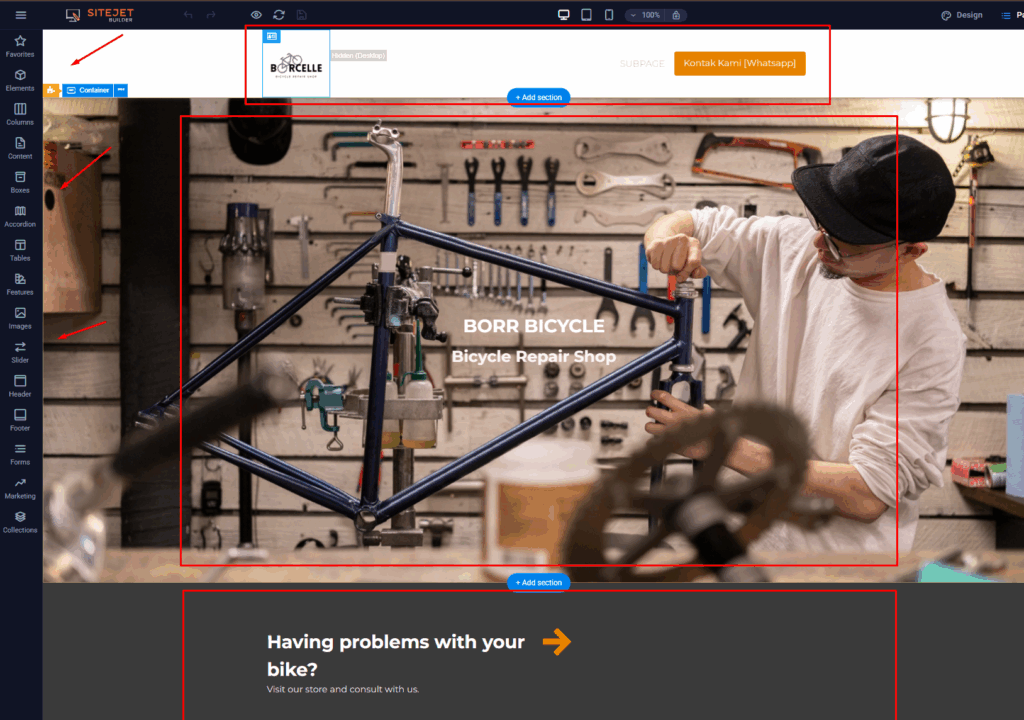The width and height of the screenshot is (1024, 720).
Task: Open the Boxes element category
Action: [20, 182]
